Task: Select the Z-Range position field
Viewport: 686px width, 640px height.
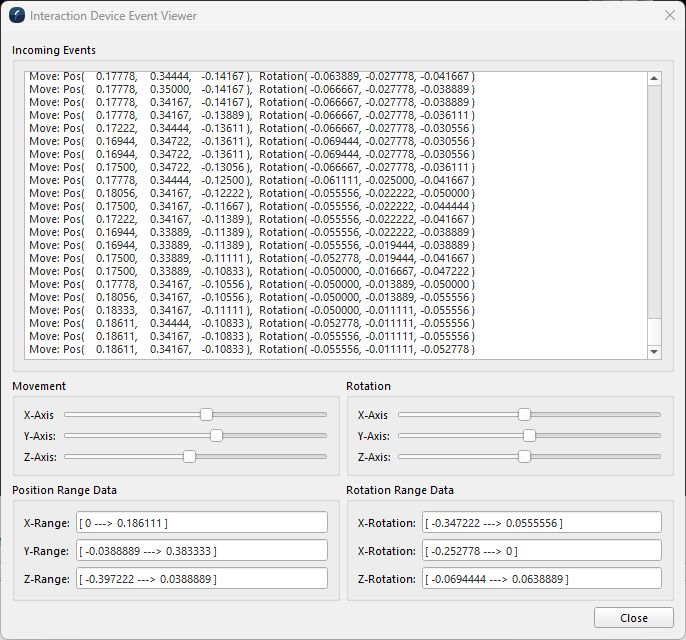Action: [x=201, y=579]
